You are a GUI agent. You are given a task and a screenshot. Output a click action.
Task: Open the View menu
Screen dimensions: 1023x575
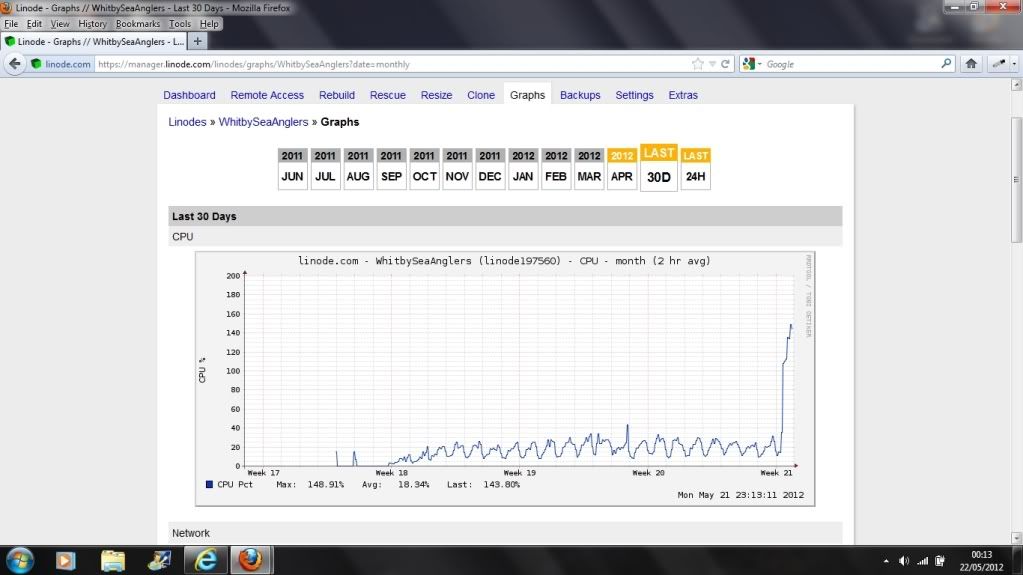coord(59,23)
